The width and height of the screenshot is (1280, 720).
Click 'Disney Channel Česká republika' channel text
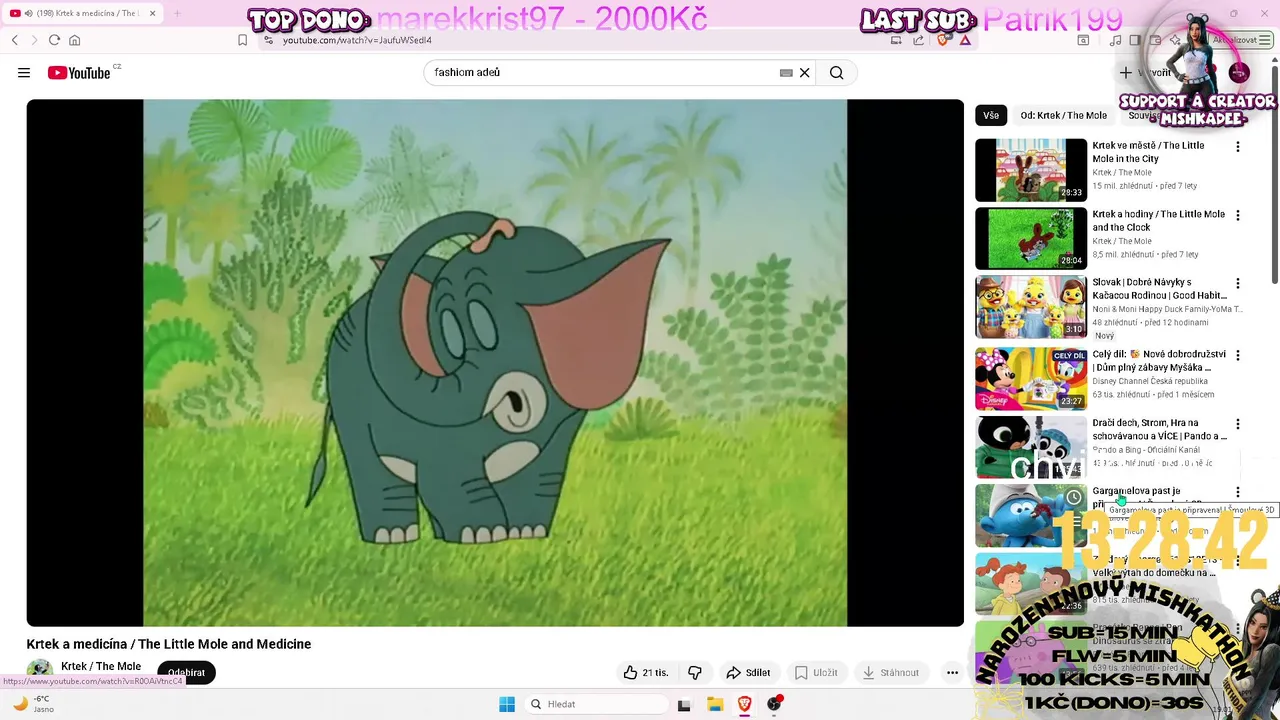coord(1150,381)
